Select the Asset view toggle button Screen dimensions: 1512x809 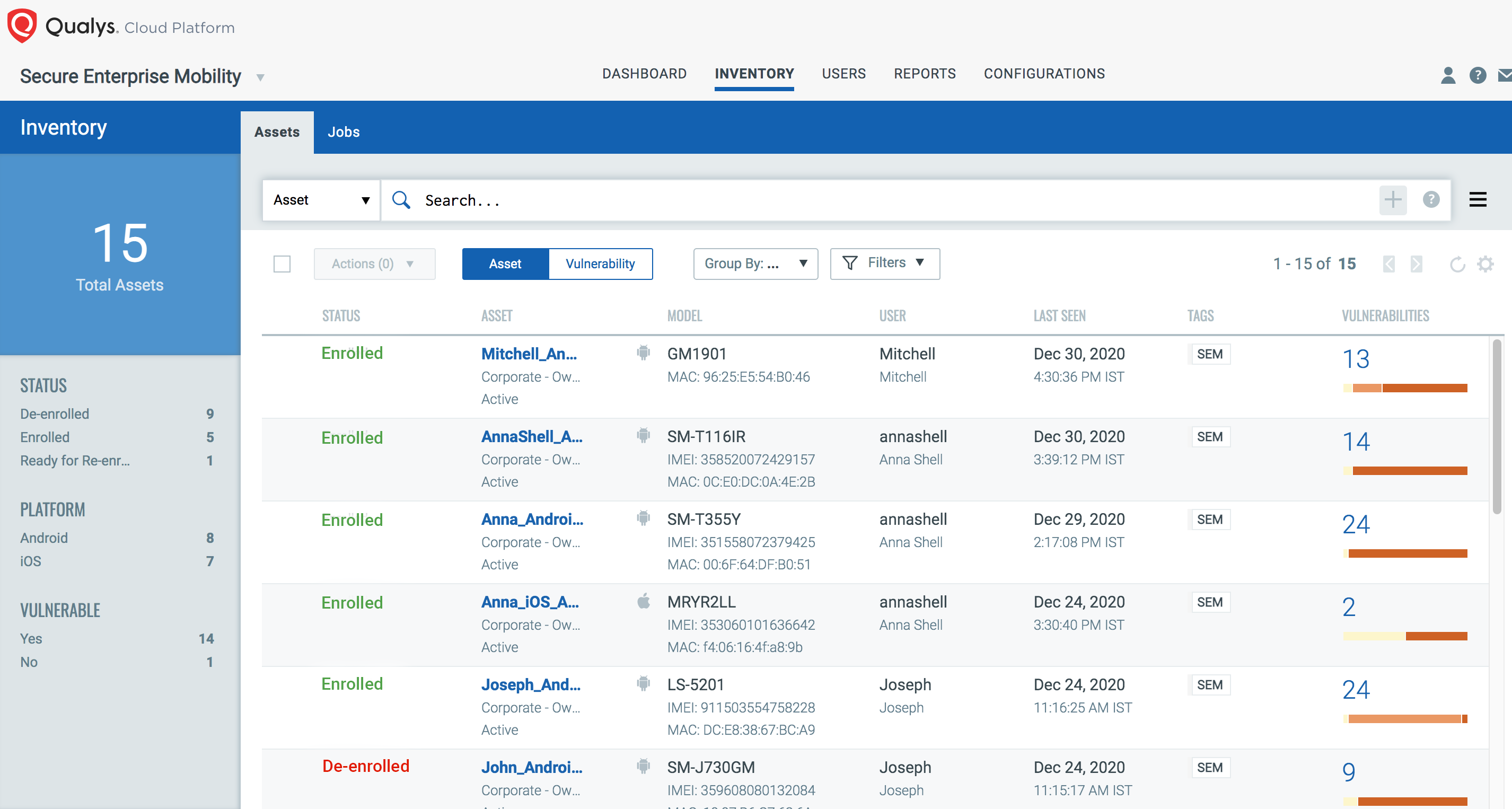(x=505, y=263)
